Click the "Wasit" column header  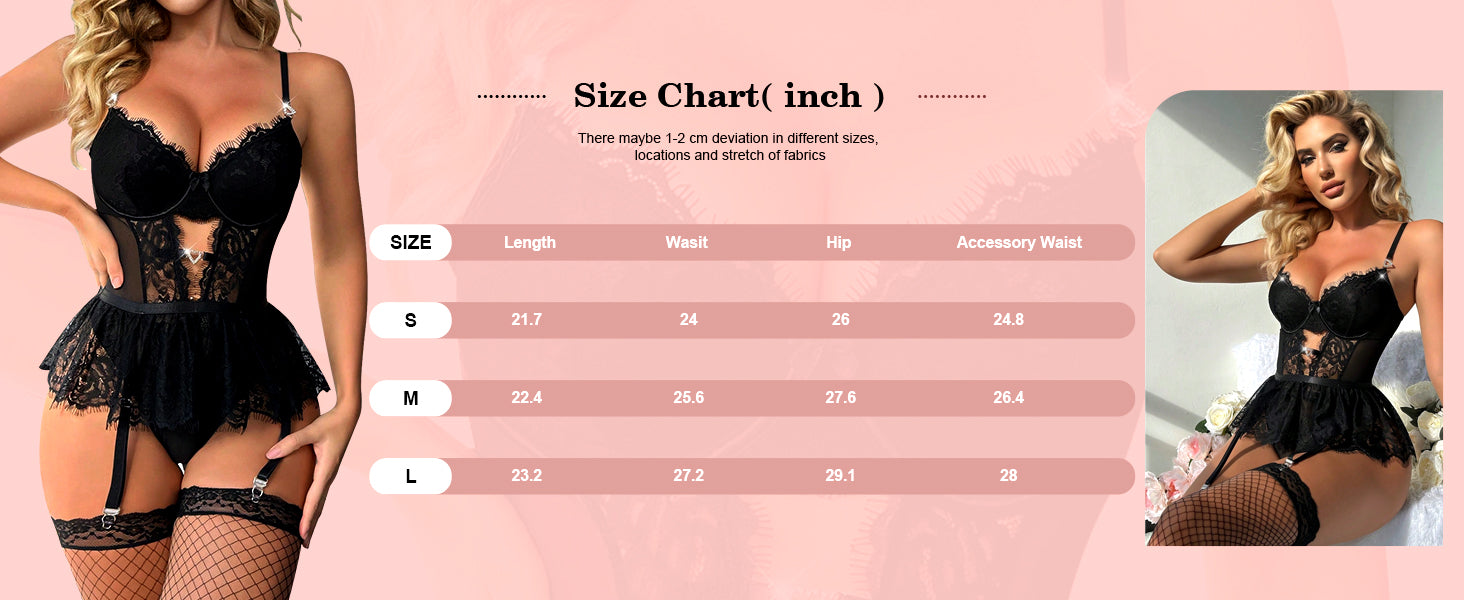click(687, 242)
